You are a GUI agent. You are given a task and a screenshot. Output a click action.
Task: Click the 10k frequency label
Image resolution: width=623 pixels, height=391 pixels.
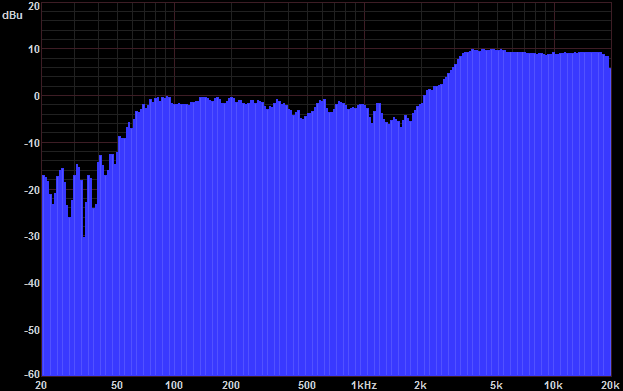[553, 385]
